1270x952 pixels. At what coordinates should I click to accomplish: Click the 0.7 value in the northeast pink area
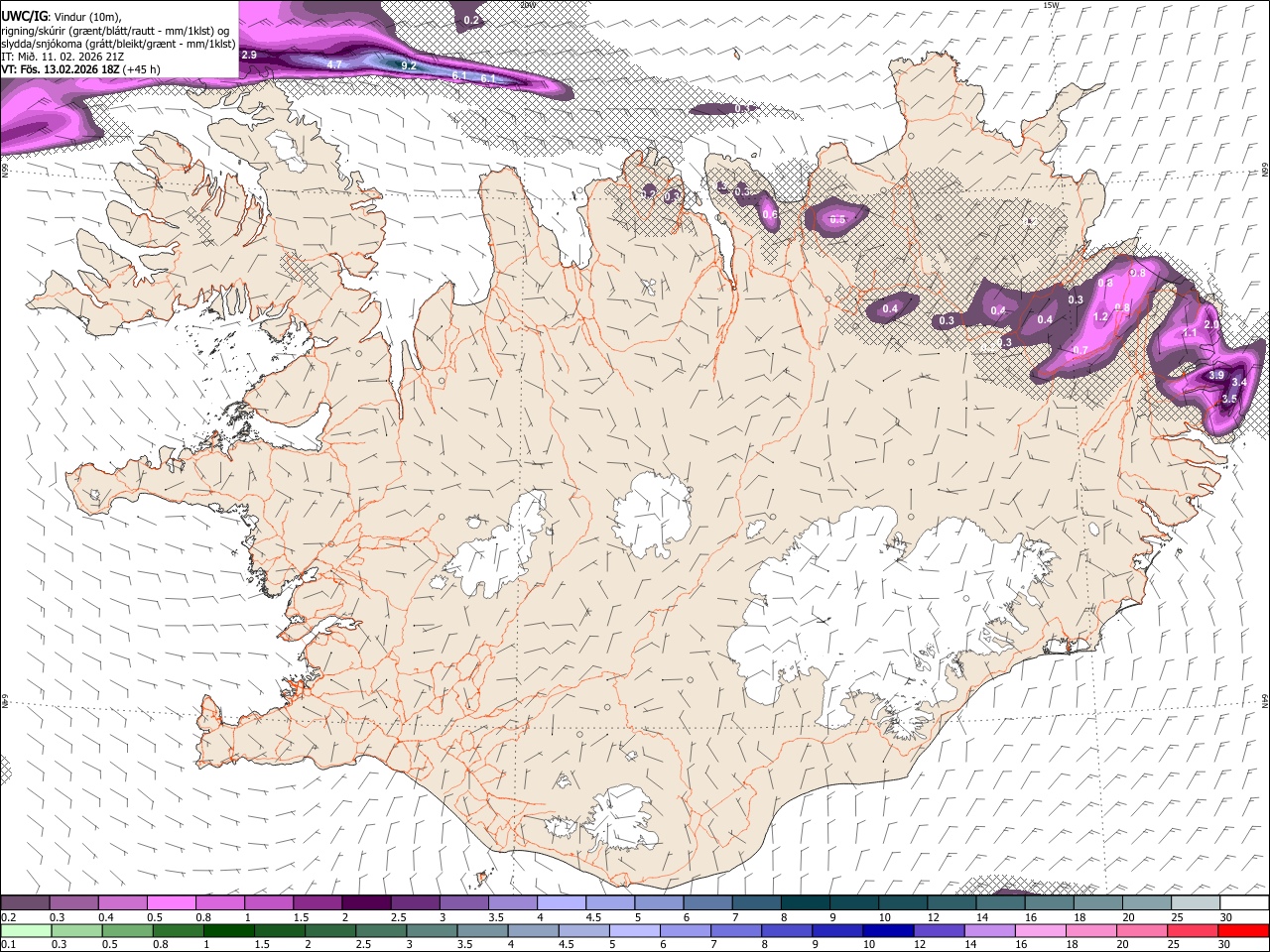[1080, 351]
